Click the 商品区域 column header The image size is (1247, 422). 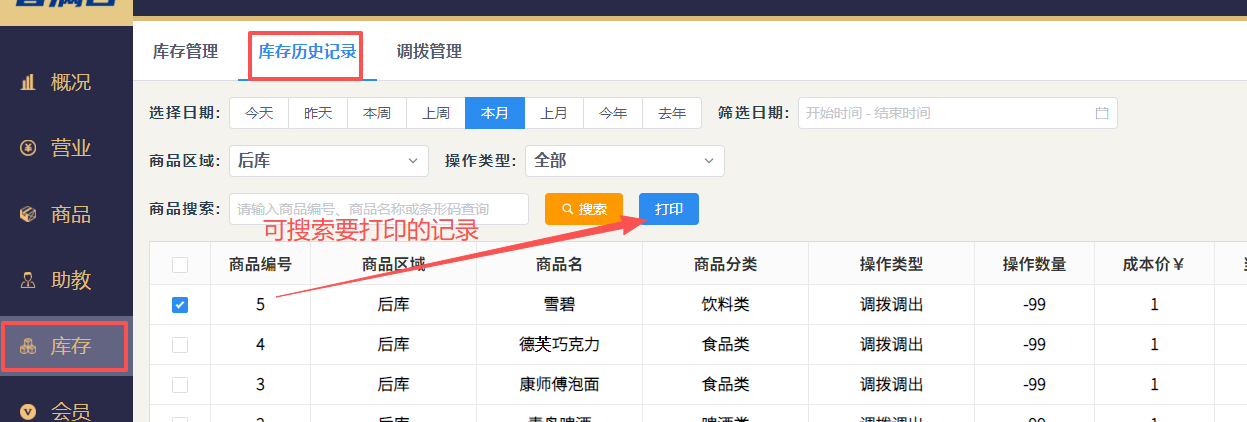[x=393, y=265]
